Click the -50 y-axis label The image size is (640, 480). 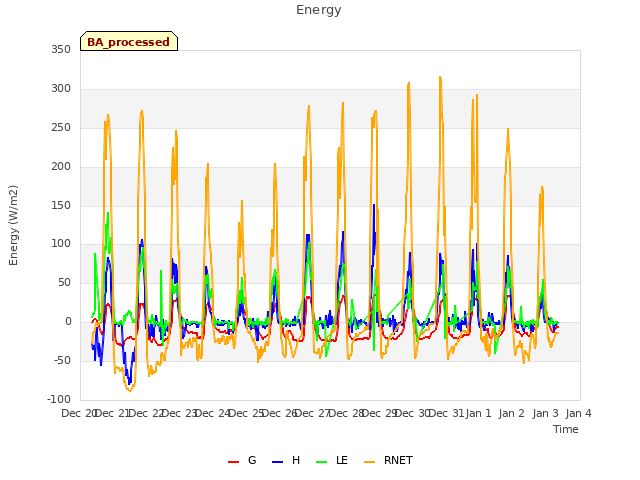pyautogui.click(x=62, y=360)
